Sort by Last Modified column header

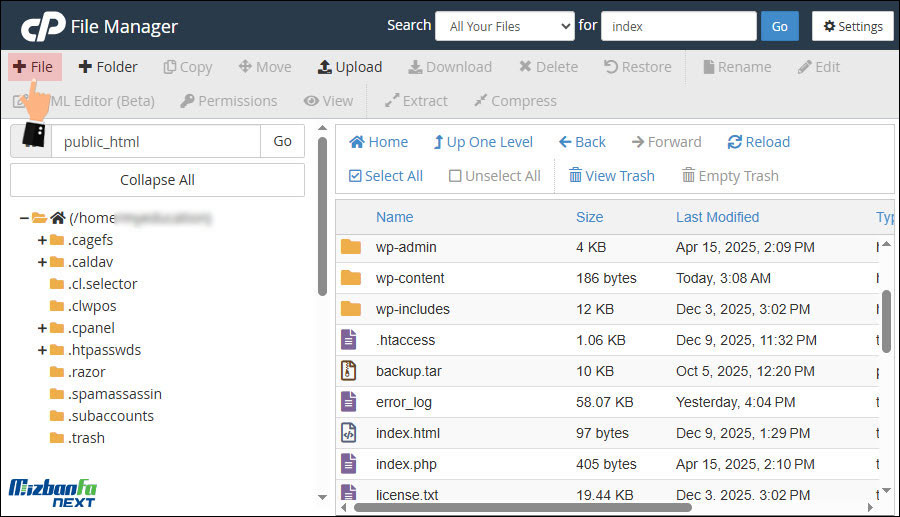coord(717,217)
